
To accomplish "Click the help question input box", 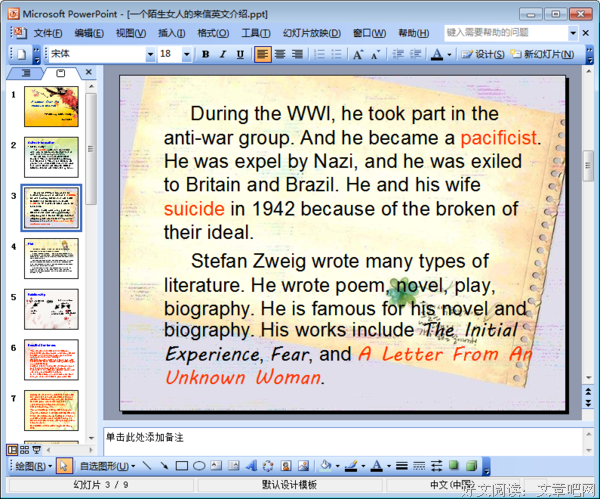I will pos(506,33).
